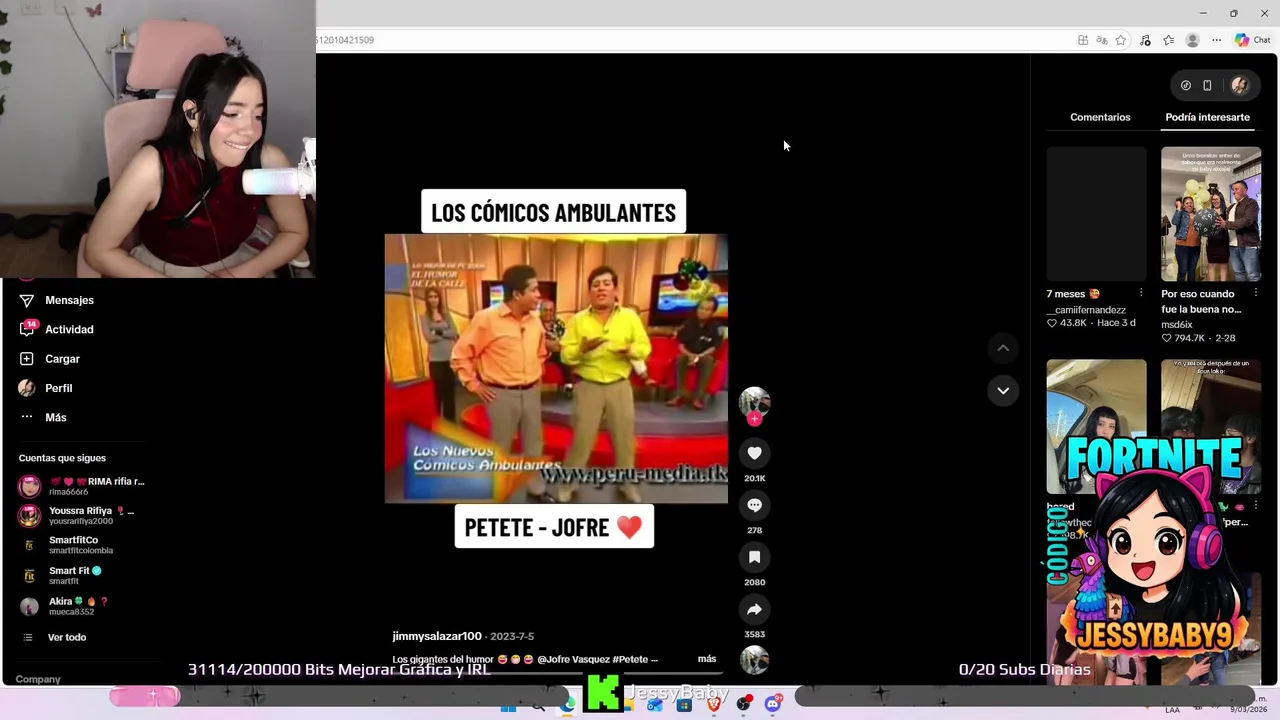Open Akira followed account
Screen dimensions: 1280x720
point(64,606)
